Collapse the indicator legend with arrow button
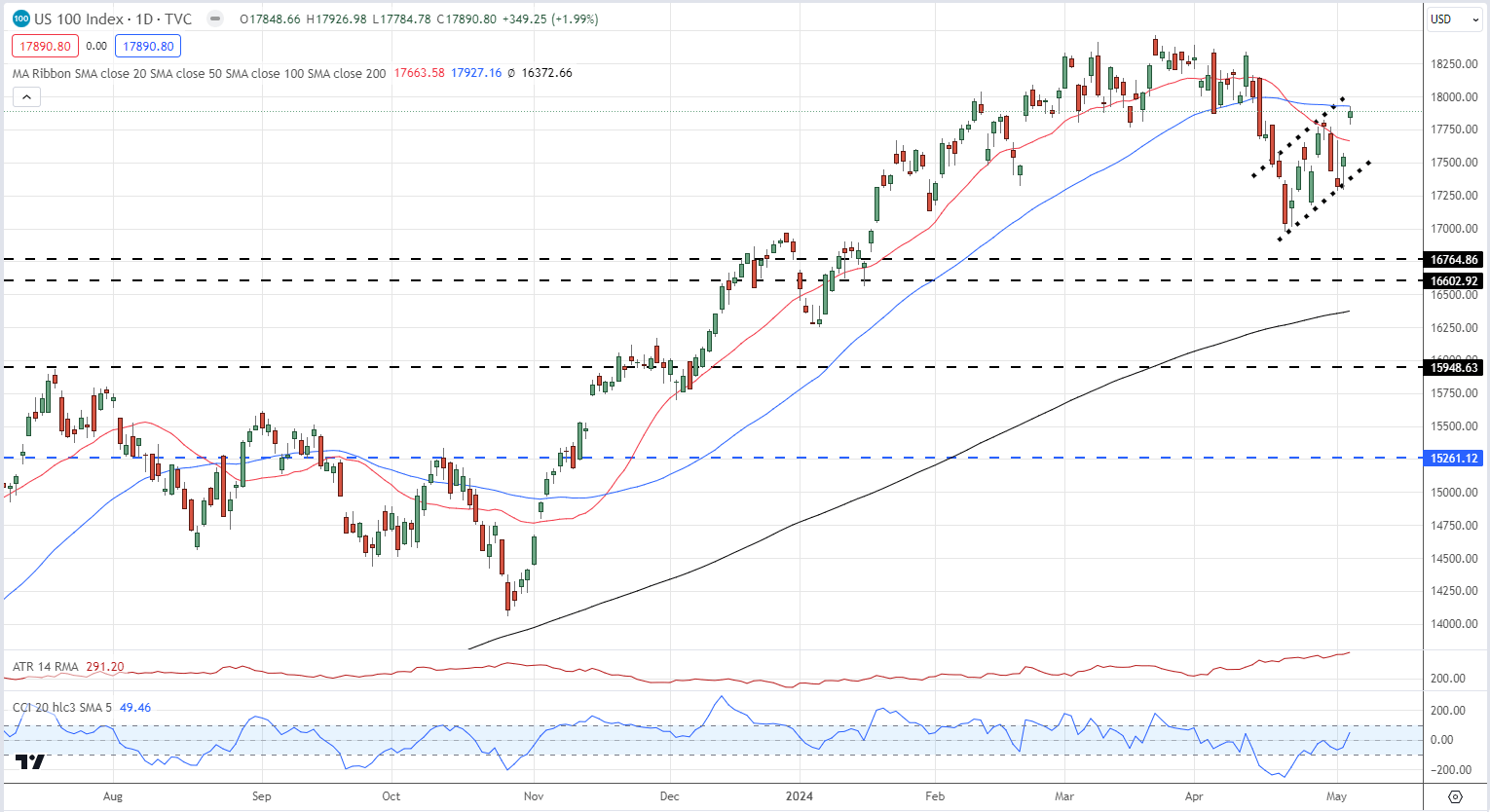The width and height of the screenshot is (1490, 812). 26,96
